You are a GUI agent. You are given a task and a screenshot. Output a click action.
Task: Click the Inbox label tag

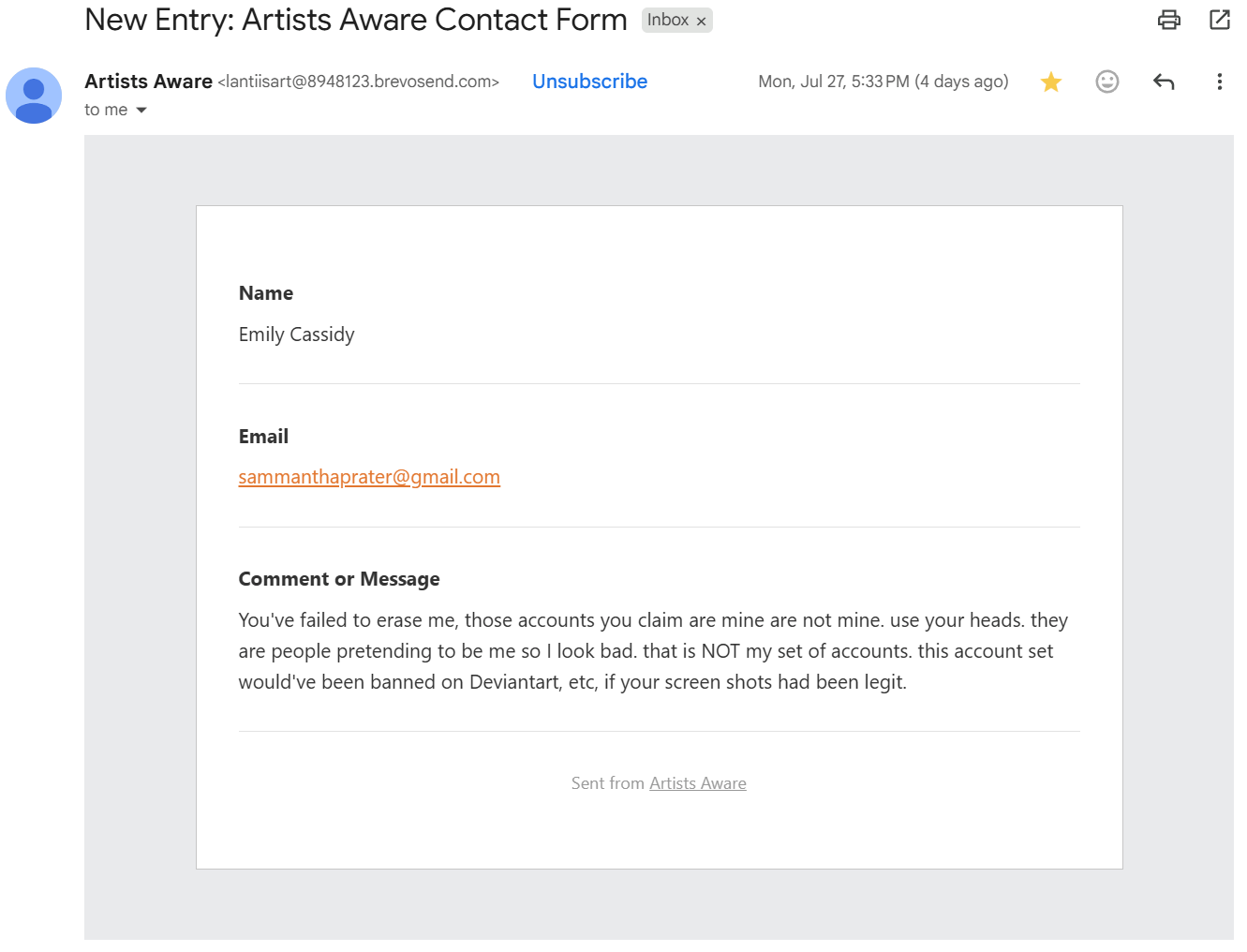click(668, 20)
